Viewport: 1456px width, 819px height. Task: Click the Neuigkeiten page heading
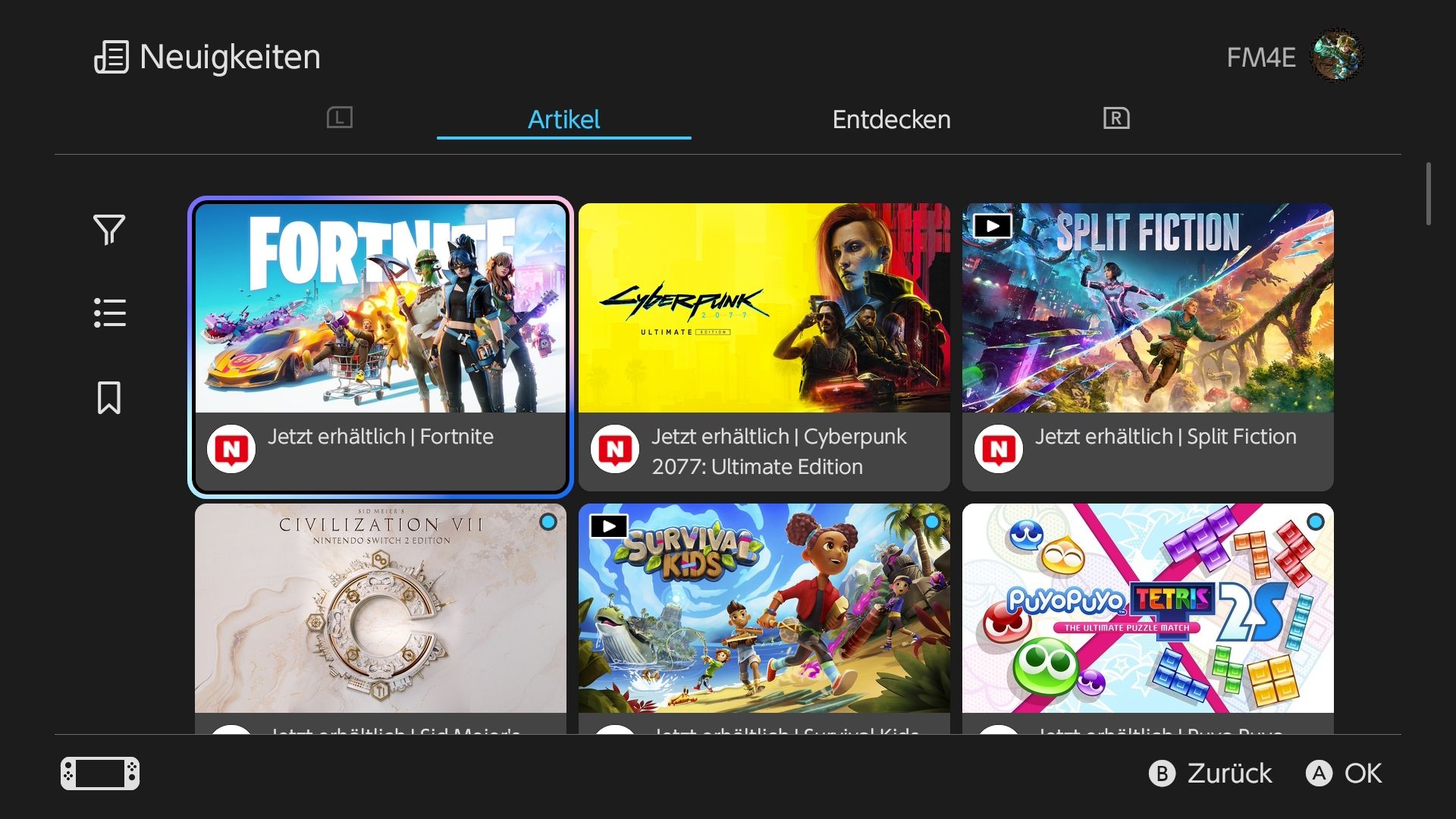230,57
